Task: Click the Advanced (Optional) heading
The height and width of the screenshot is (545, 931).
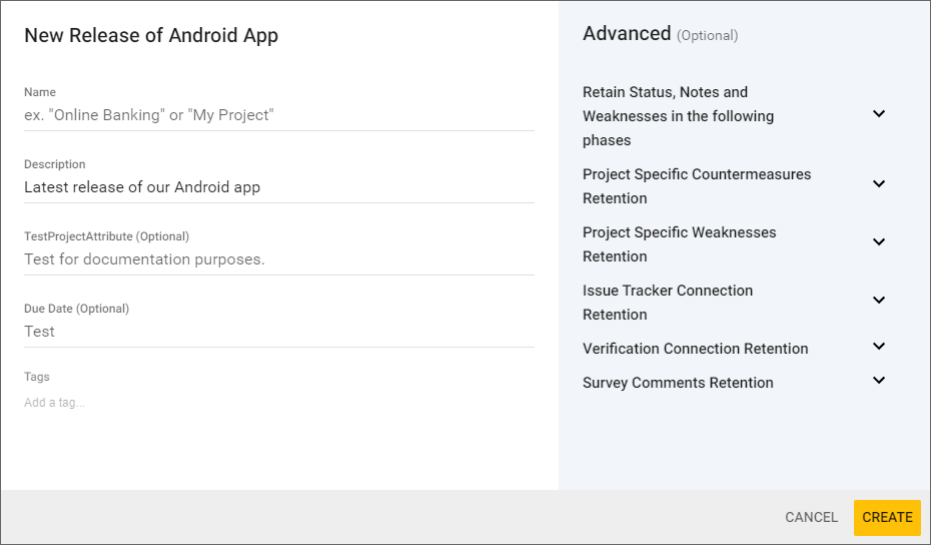Action: (x=660, y=34)
